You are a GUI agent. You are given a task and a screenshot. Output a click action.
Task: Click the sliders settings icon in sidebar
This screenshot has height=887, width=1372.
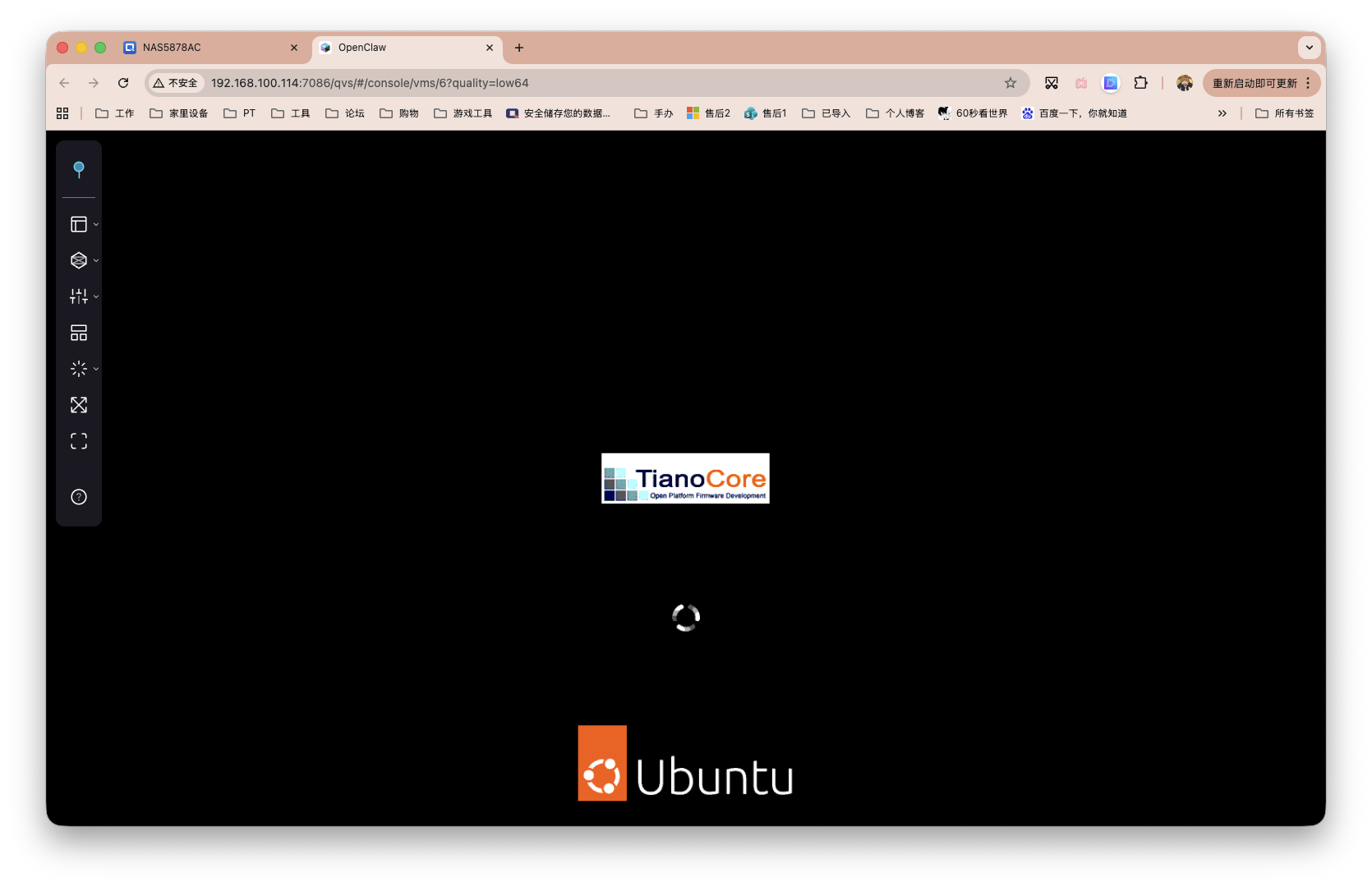(x=79, y=296)
